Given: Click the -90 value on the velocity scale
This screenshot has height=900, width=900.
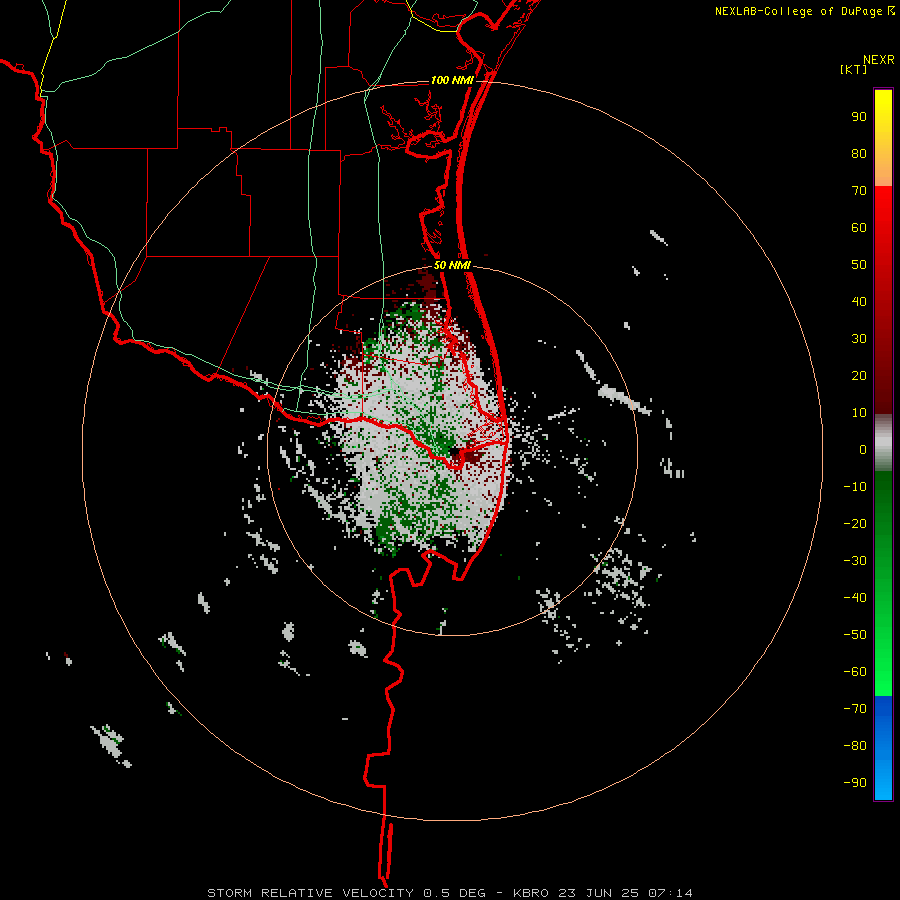Looking at the screenshot, I should pos(855,783).
